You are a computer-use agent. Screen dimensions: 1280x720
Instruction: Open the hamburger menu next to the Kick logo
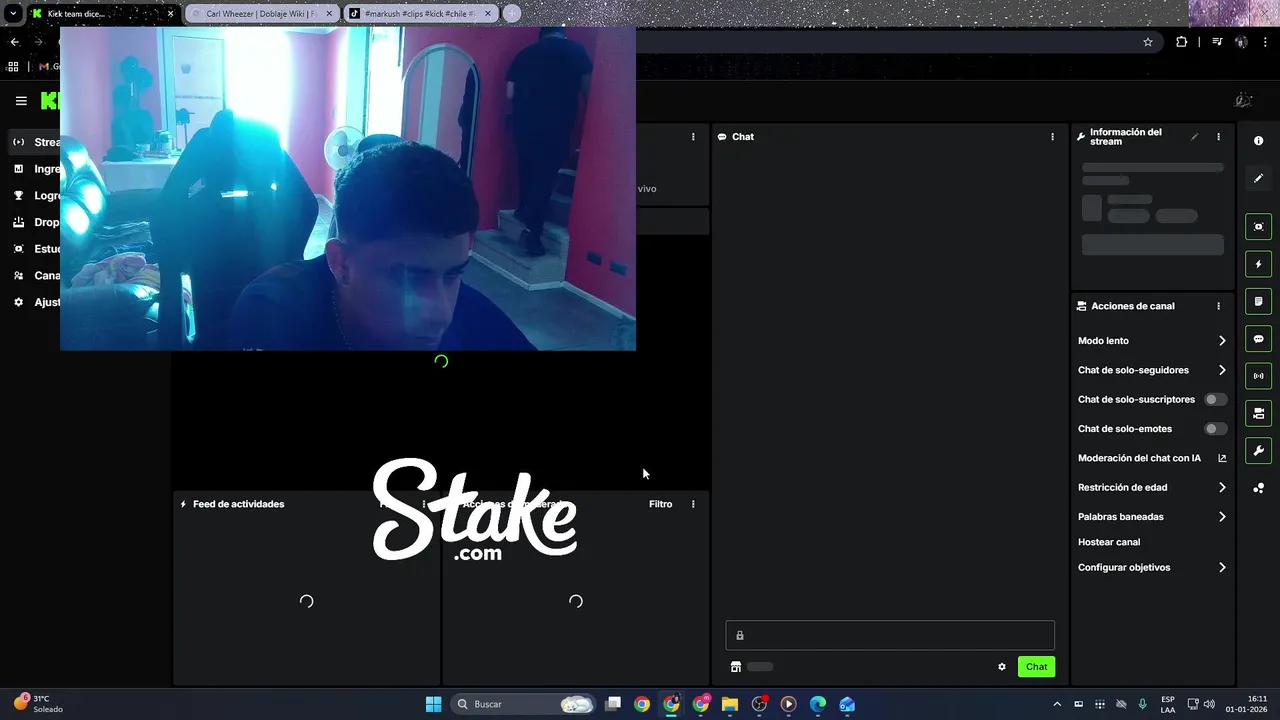[x=21, y=101]
